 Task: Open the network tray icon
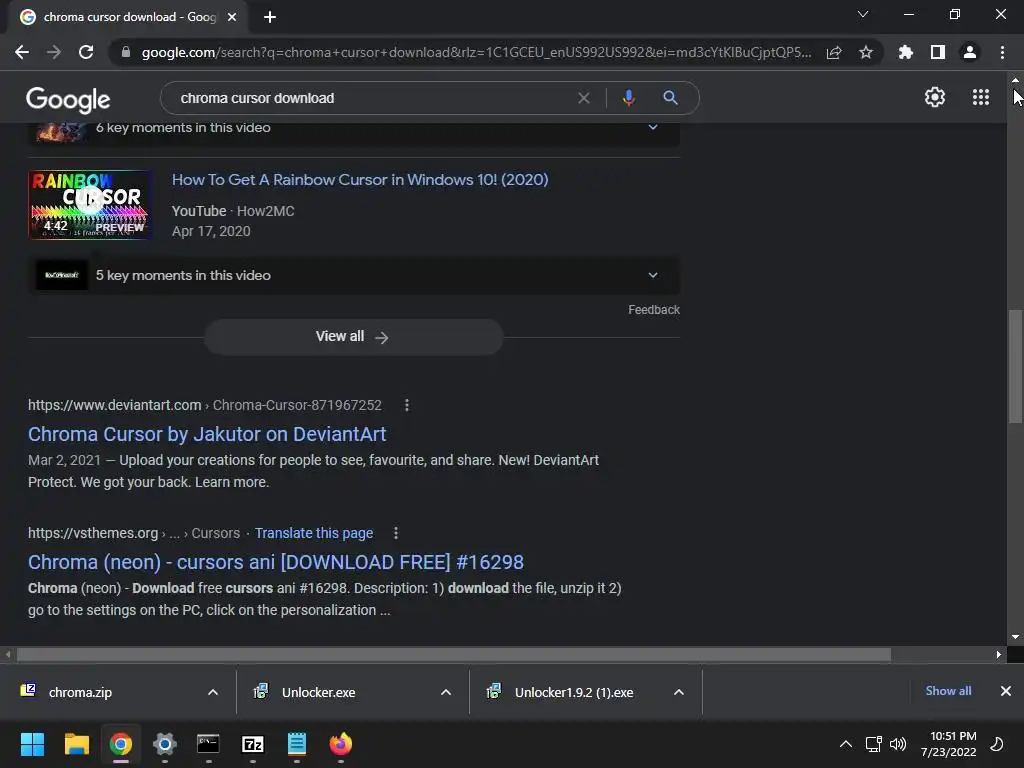(873, 744)
